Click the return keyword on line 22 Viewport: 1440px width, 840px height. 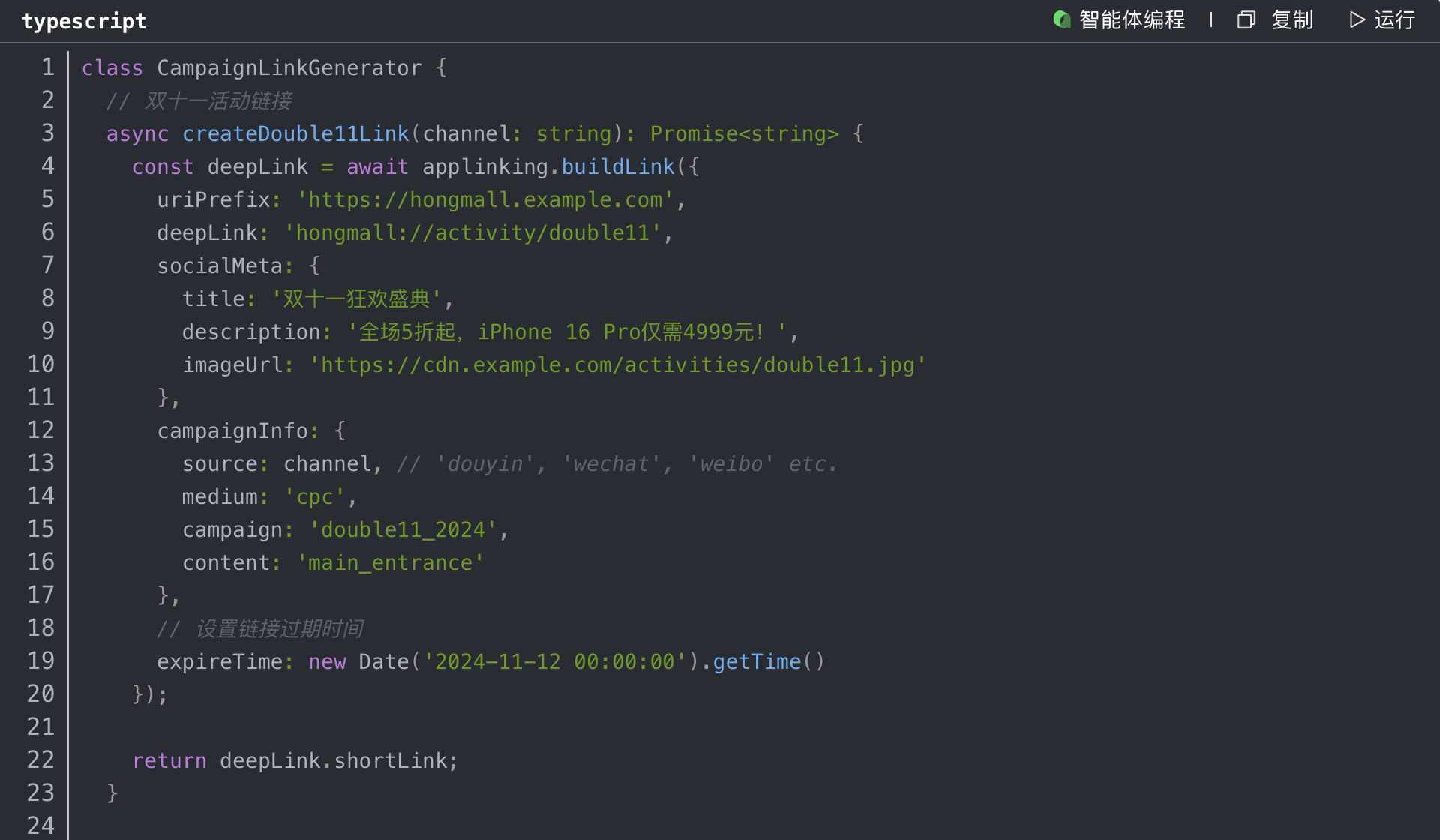click(169, 760)
